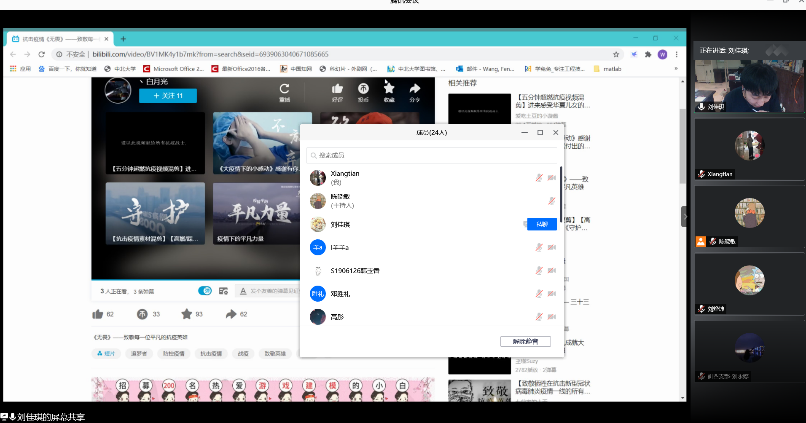
Task: Toggle microphone icon for S1906126 member
Action: (539, 270)
